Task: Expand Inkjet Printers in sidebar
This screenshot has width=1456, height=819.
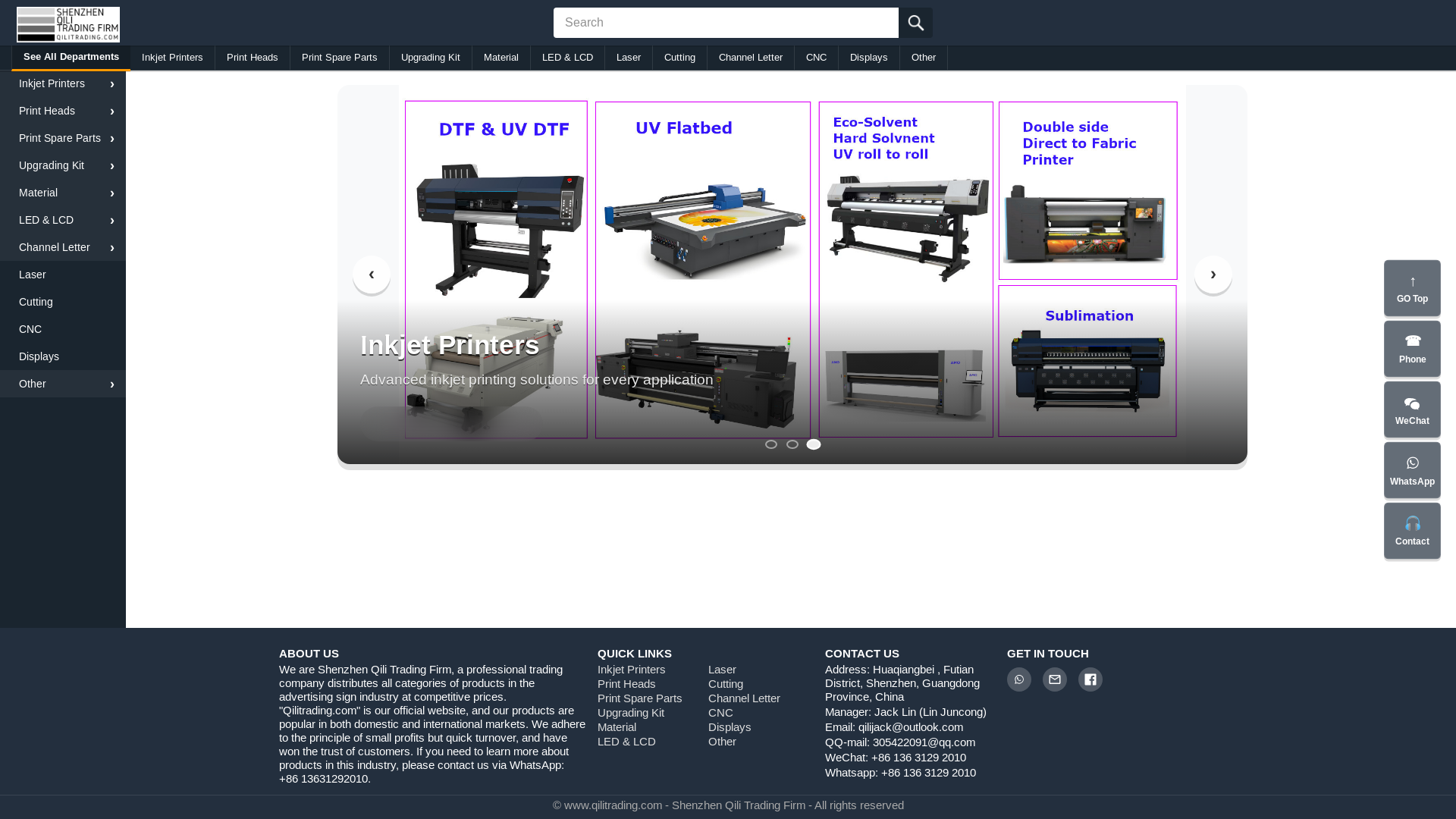Action: coord(63,83)
